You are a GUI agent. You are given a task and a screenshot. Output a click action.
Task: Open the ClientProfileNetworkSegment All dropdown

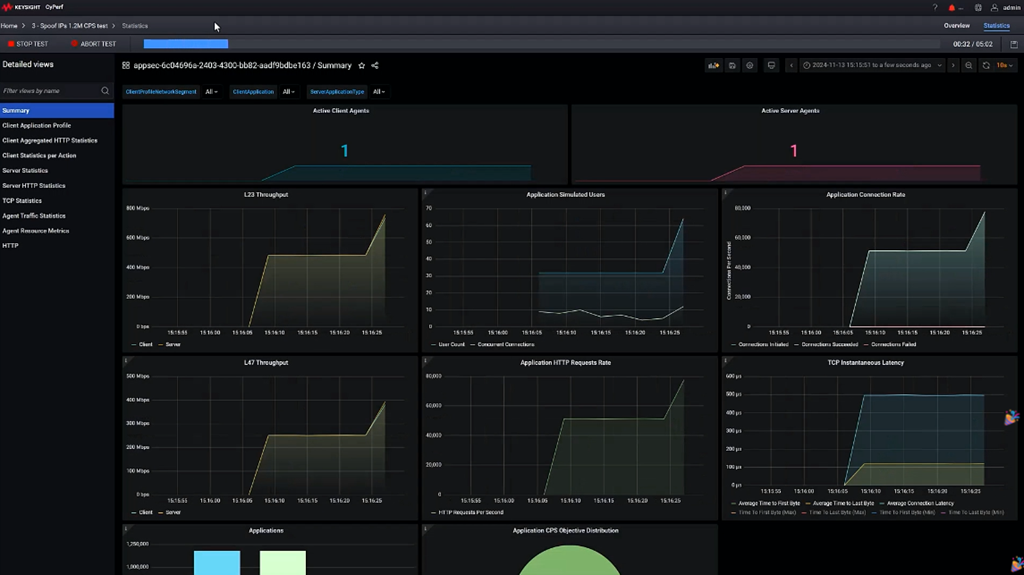click(211, 92)
